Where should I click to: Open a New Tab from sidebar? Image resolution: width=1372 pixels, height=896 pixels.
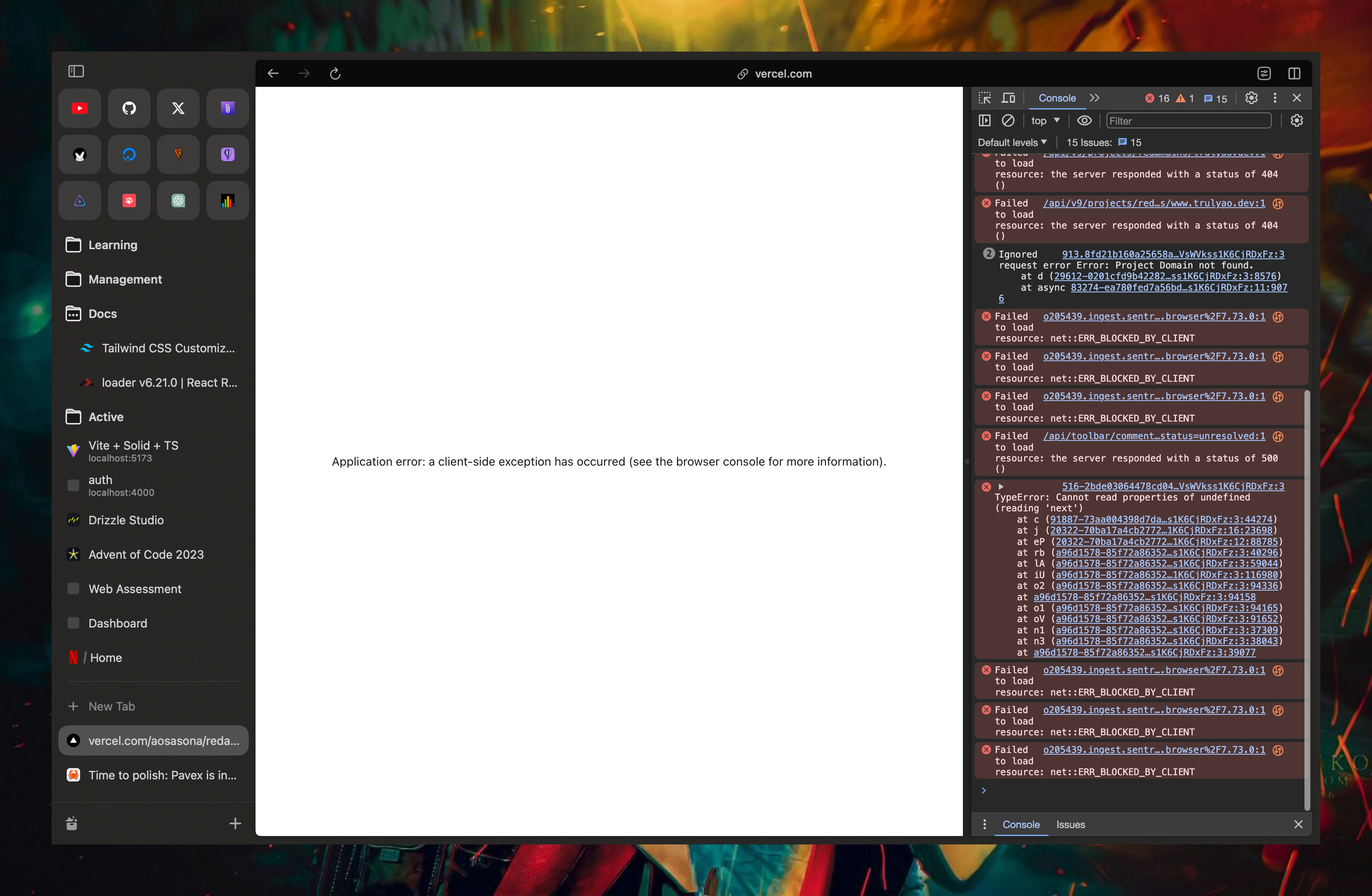(111, 706)
